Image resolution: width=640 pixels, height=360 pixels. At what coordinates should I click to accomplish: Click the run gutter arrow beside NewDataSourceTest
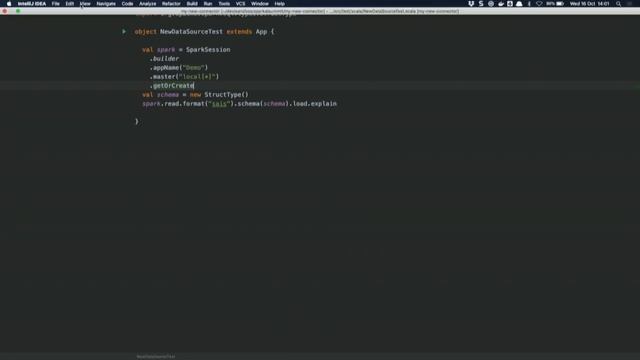(x=124, y=31)
